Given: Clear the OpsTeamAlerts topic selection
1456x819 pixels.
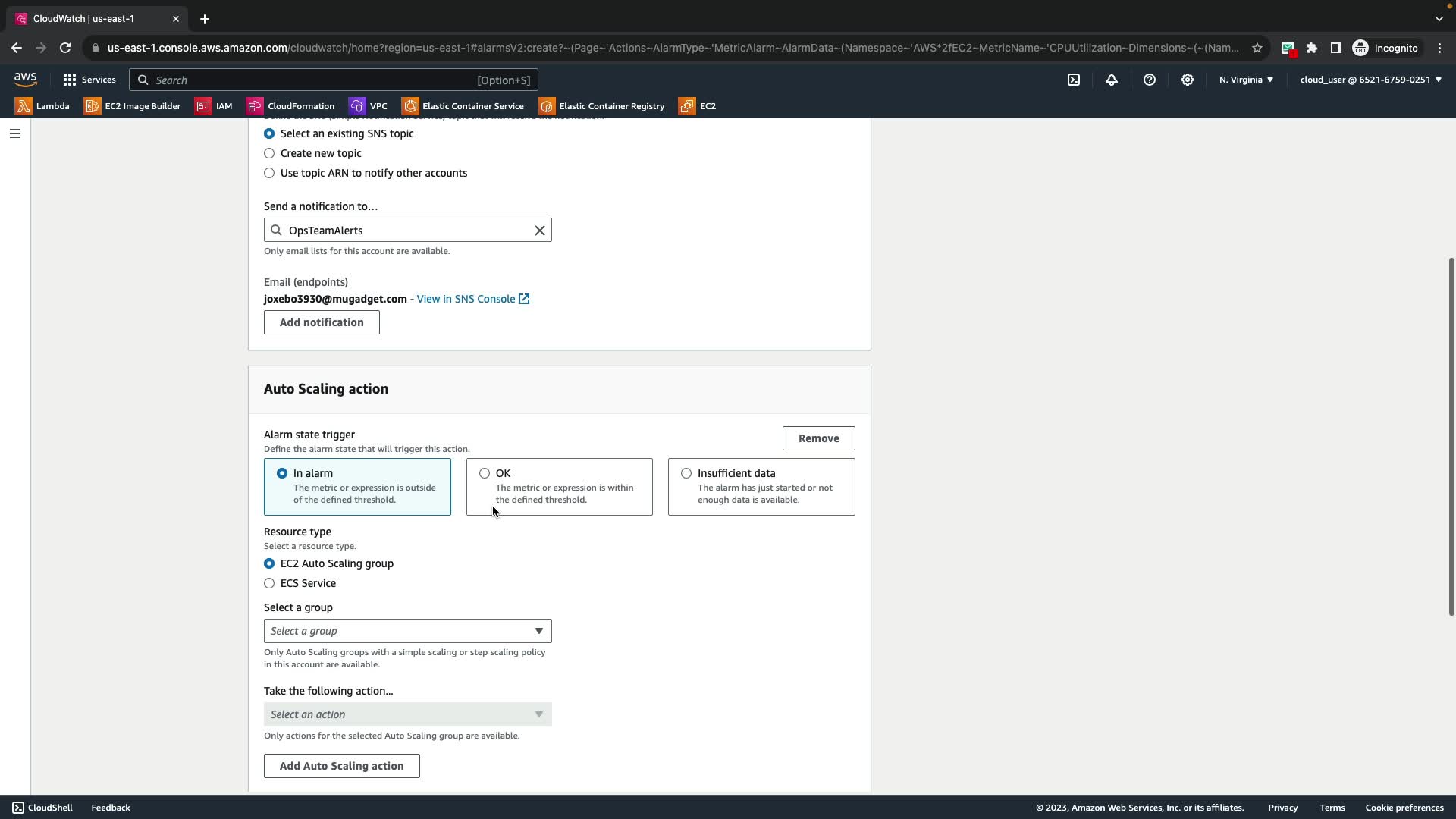Looking at the screenshot, I should [540, 231].
